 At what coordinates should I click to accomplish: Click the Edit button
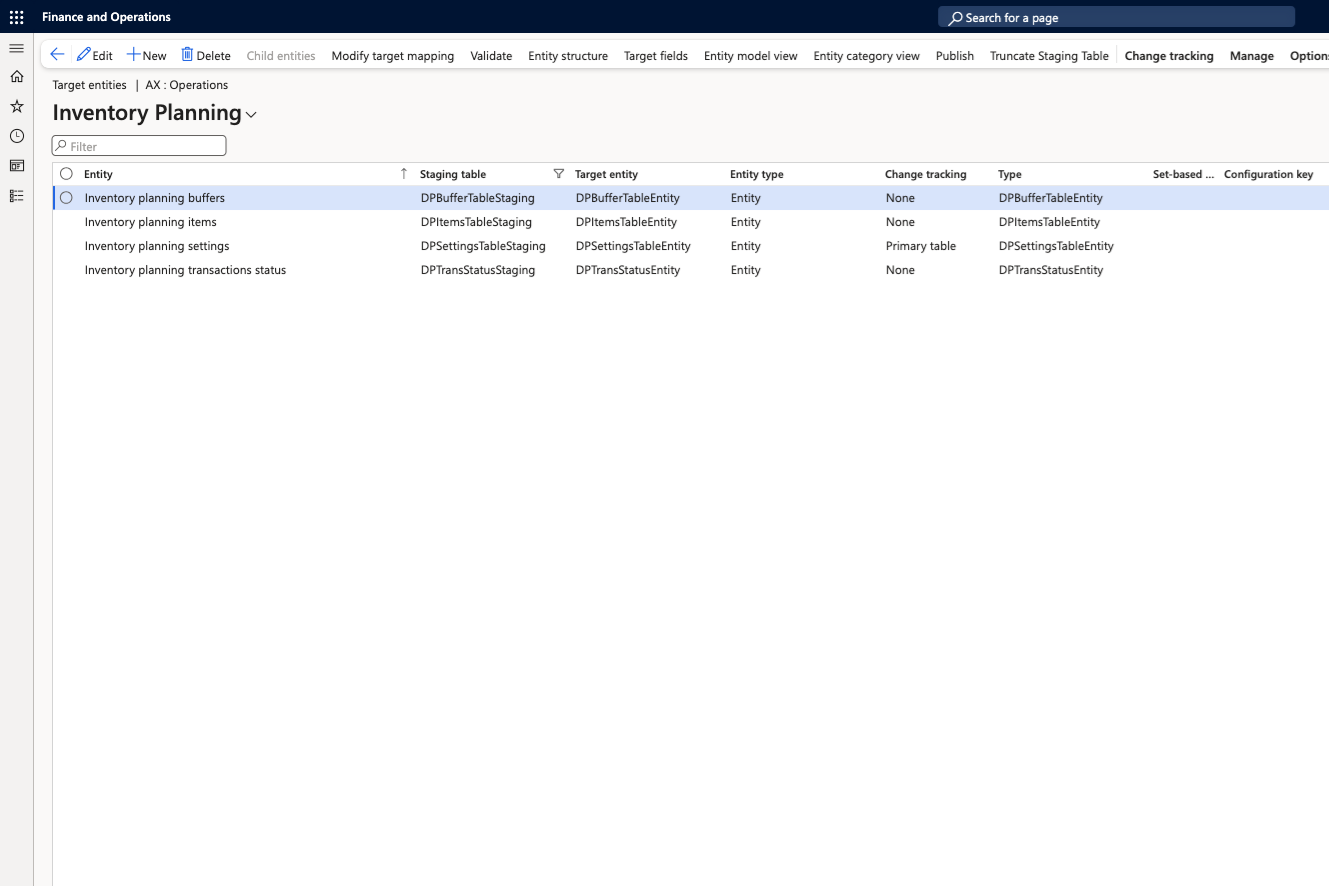pyautogui.click(x=95, y=56)
